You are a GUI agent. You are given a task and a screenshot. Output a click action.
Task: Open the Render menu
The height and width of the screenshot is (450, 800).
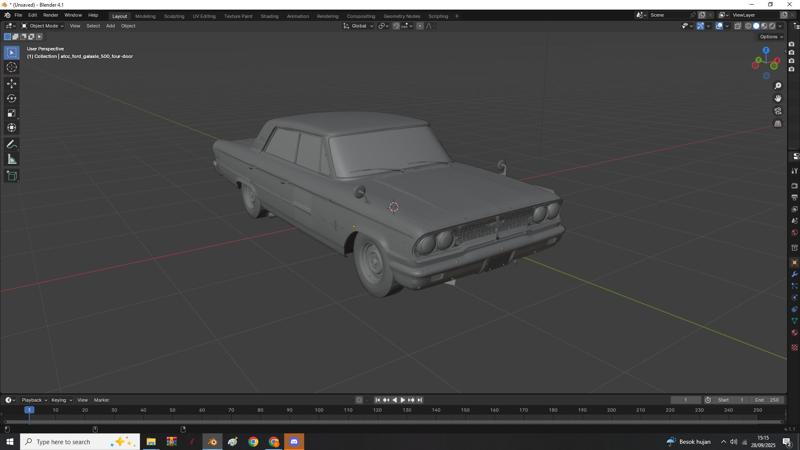click(51, 15)
